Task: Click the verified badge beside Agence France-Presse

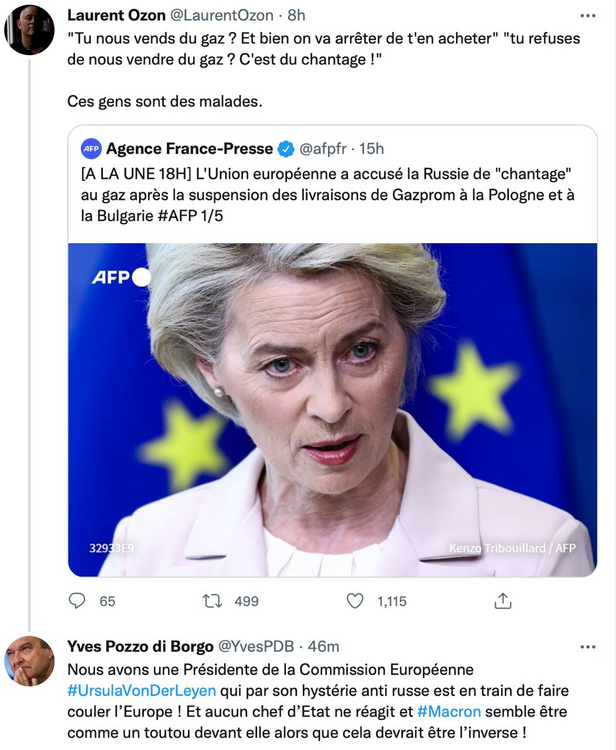Action: point(286,148)
